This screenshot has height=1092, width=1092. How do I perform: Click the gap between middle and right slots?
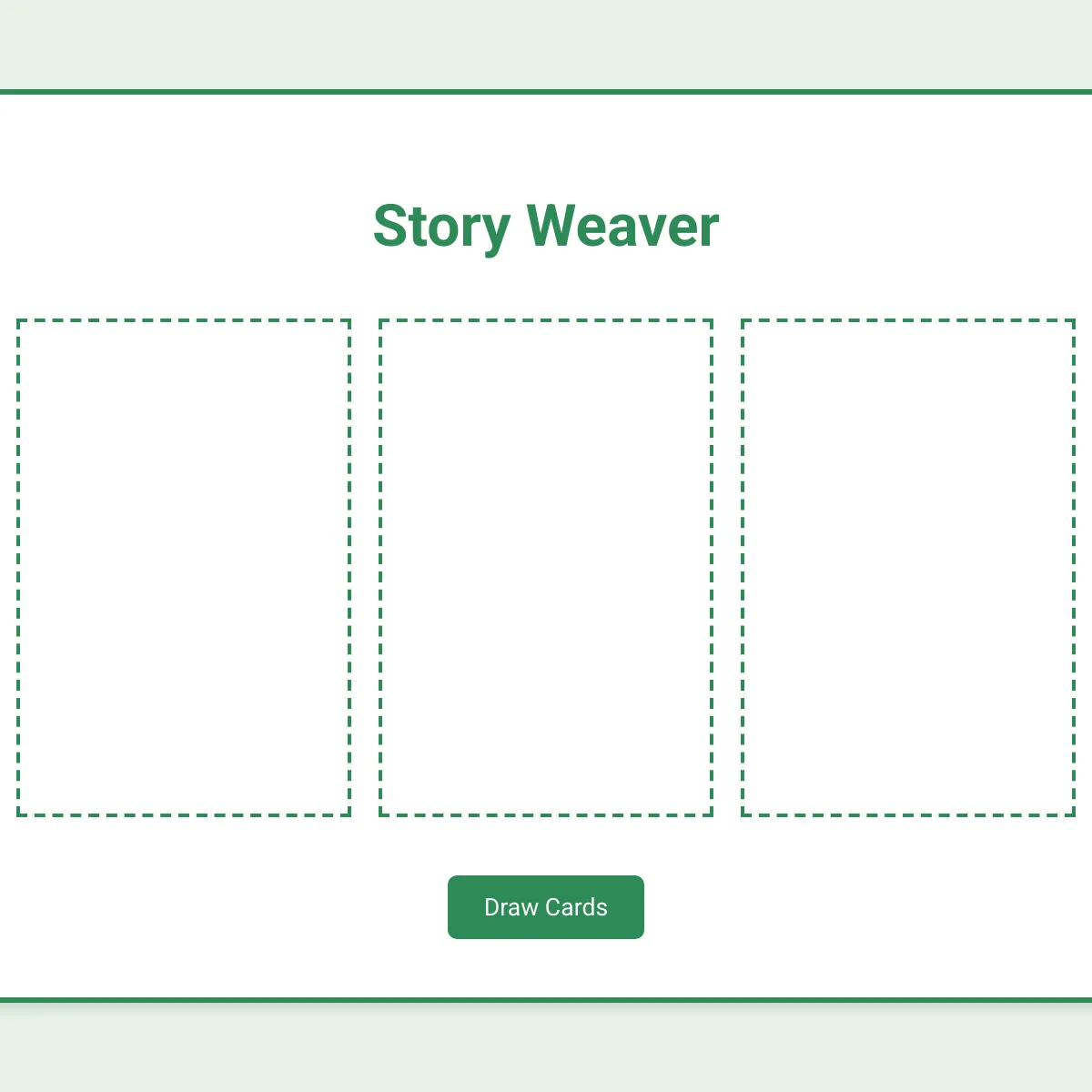click(x=727, y=568)
